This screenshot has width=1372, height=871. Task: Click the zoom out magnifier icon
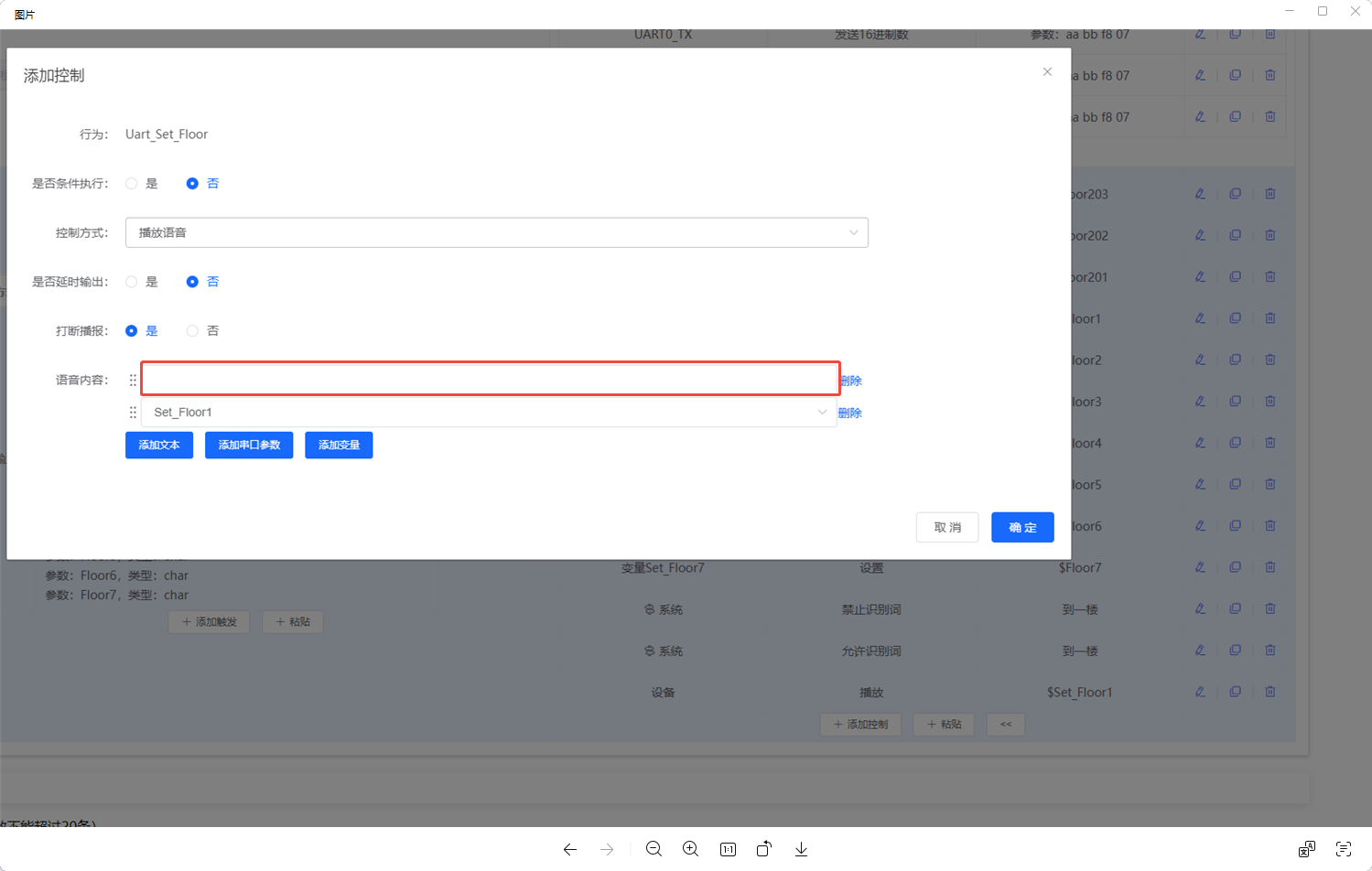tap(654, 849)
